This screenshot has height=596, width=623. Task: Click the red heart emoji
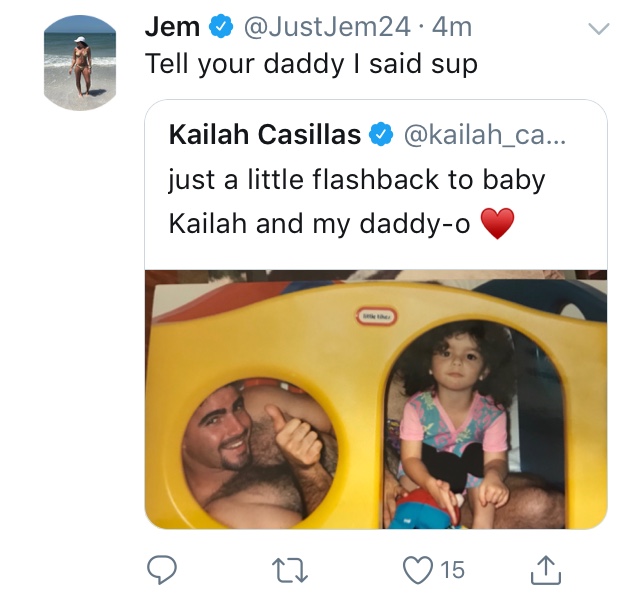tap(497, 223)
